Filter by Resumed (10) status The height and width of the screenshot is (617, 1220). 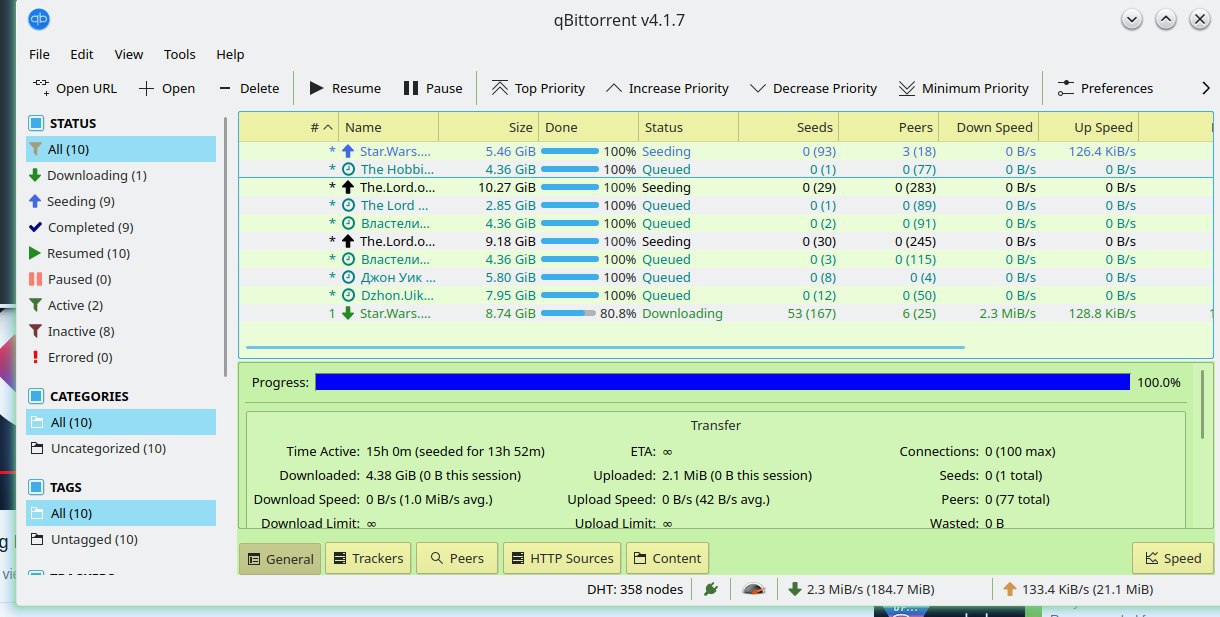(121, 253)
